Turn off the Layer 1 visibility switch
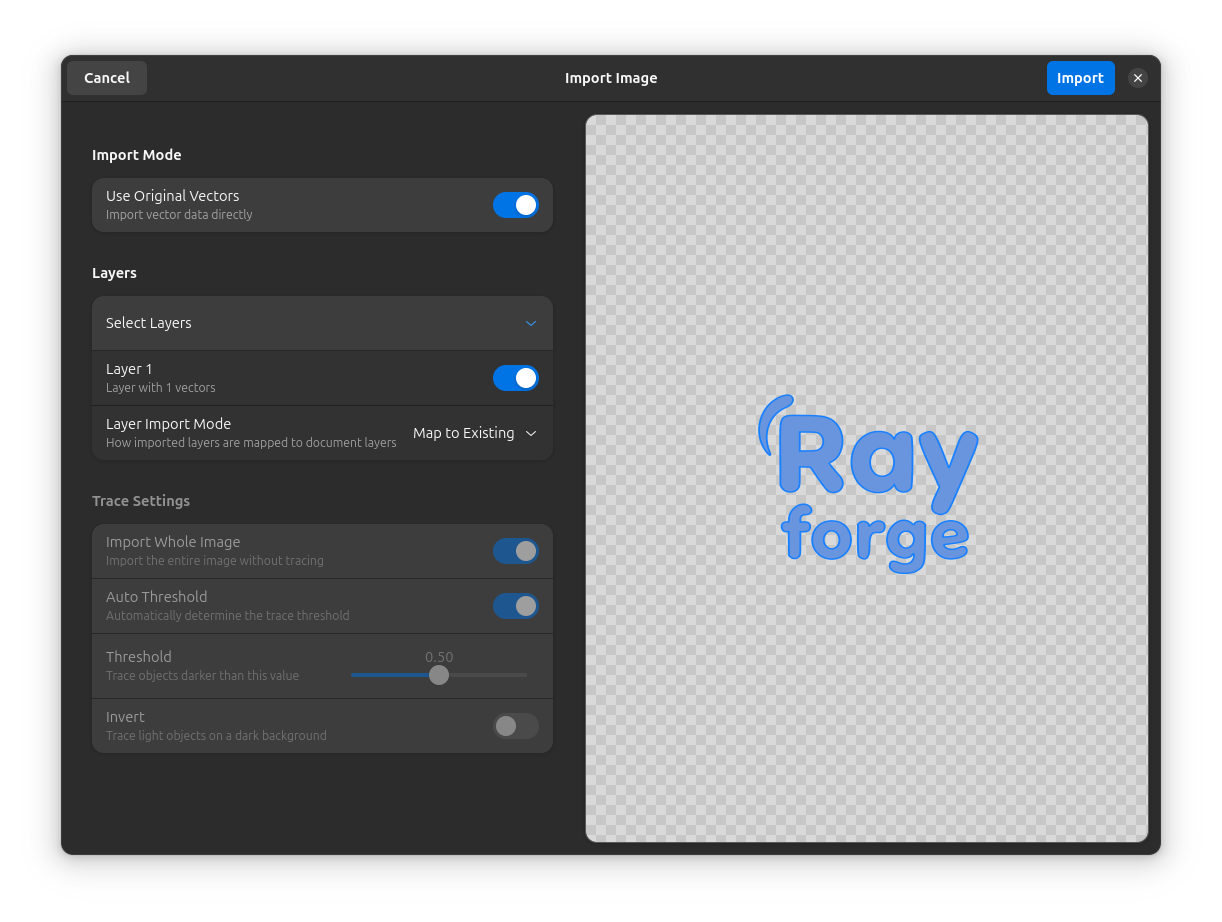The height and width of the screenshot is (922, 1222). coord(516,377)
